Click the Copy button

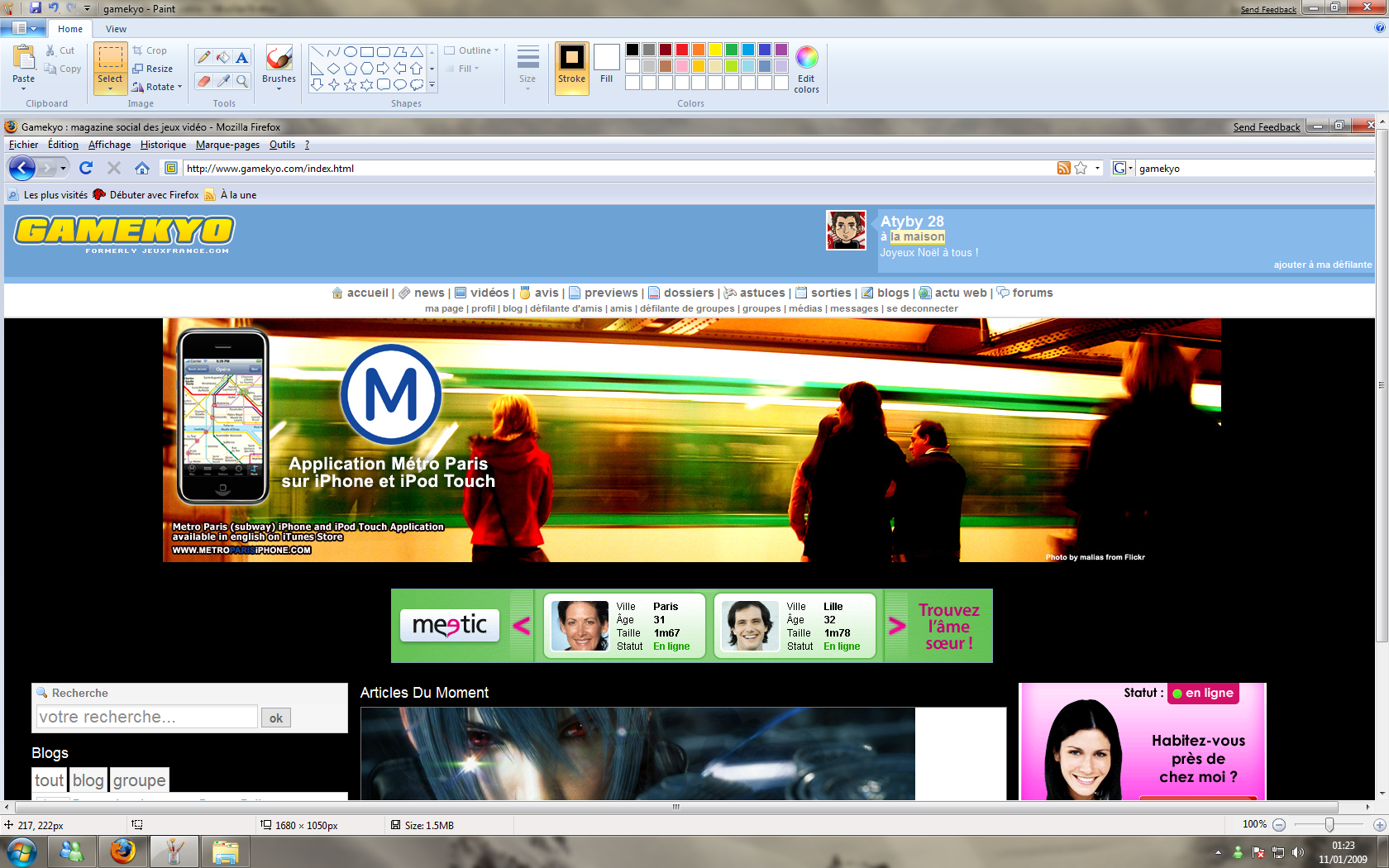(x=63, y=69)
